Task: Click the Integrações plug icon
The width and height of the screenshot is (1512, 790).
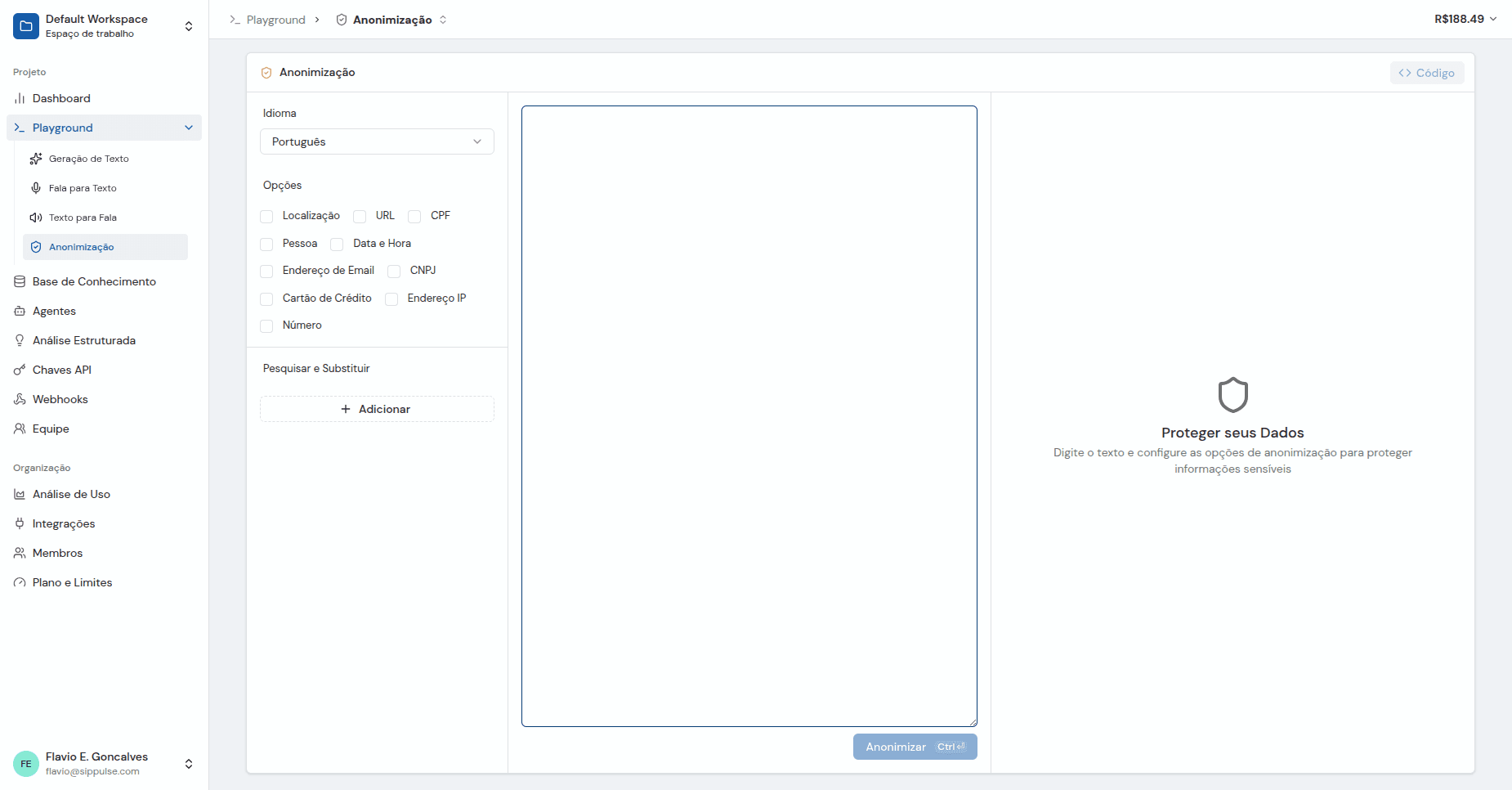Action: [20, 523]
